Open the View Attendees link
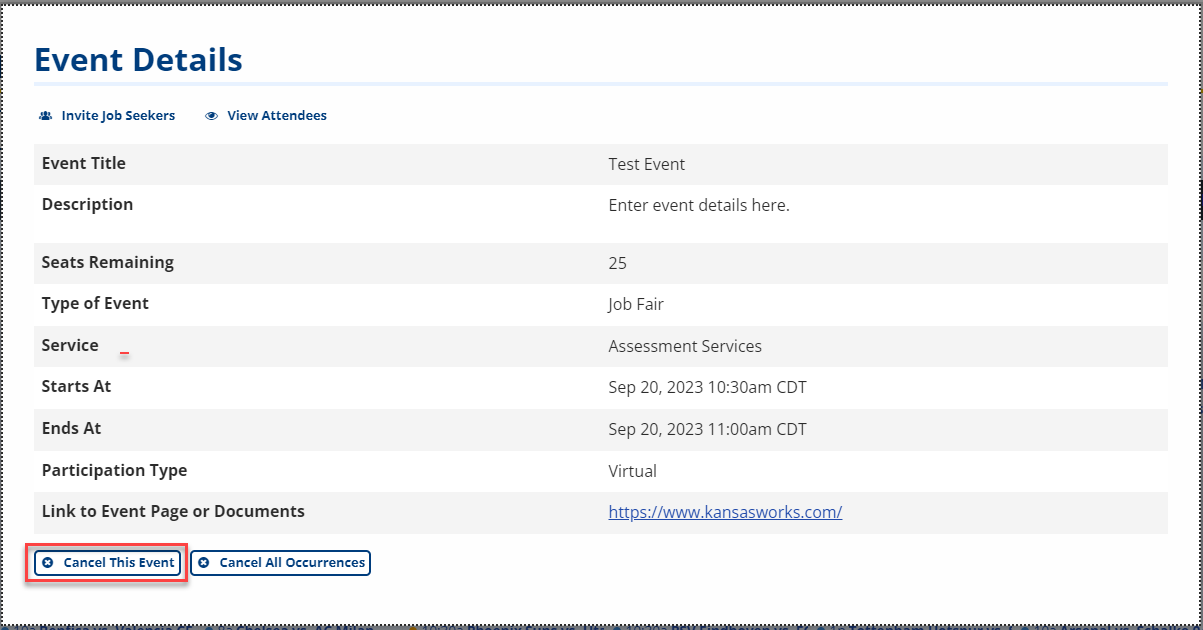The width and height of the screenshot is (1203, 630). [276, 116]
